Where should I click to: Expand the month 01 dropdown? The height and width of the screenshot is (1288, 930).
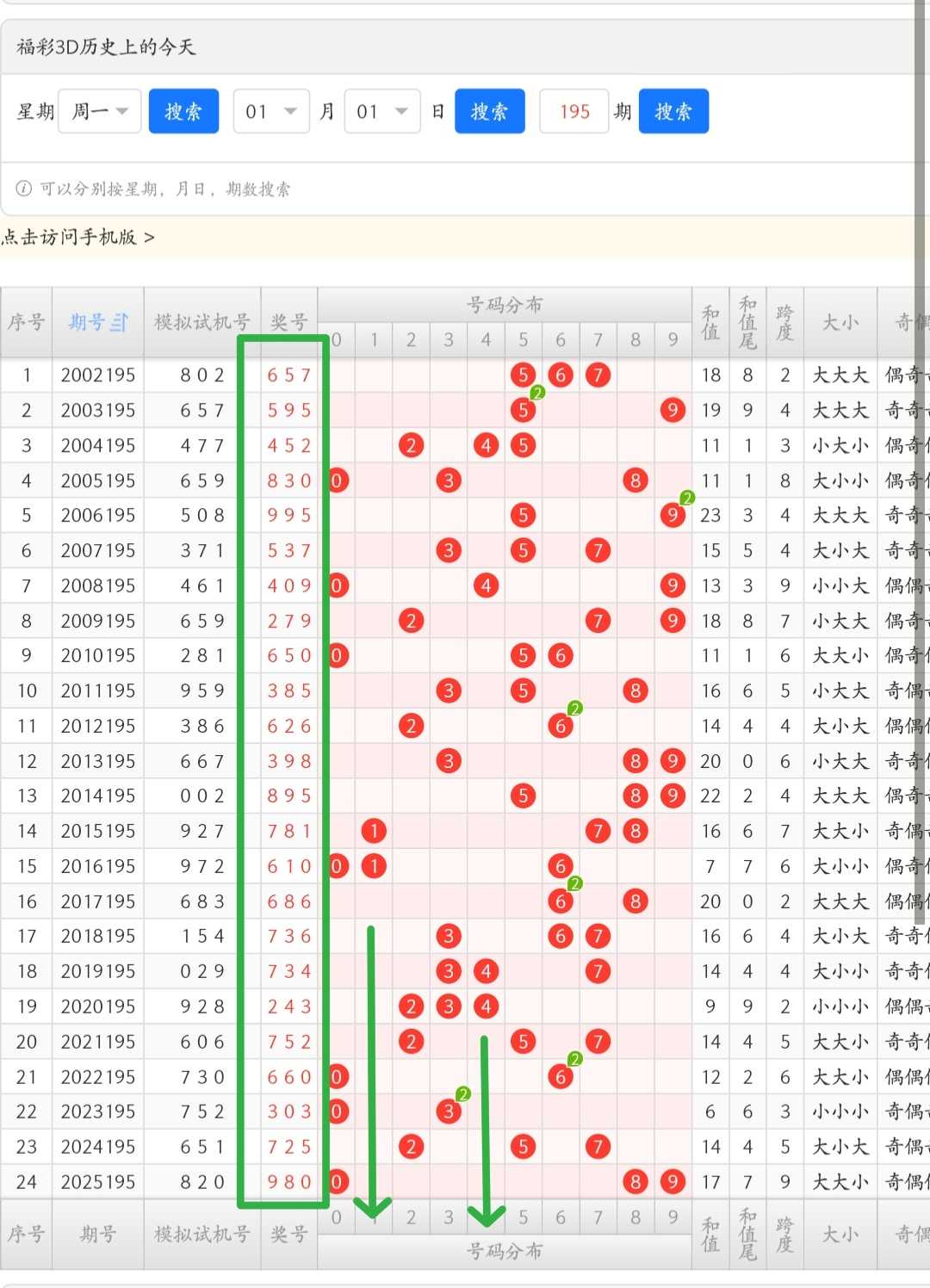pyautogui.click(x=271, y=111)
